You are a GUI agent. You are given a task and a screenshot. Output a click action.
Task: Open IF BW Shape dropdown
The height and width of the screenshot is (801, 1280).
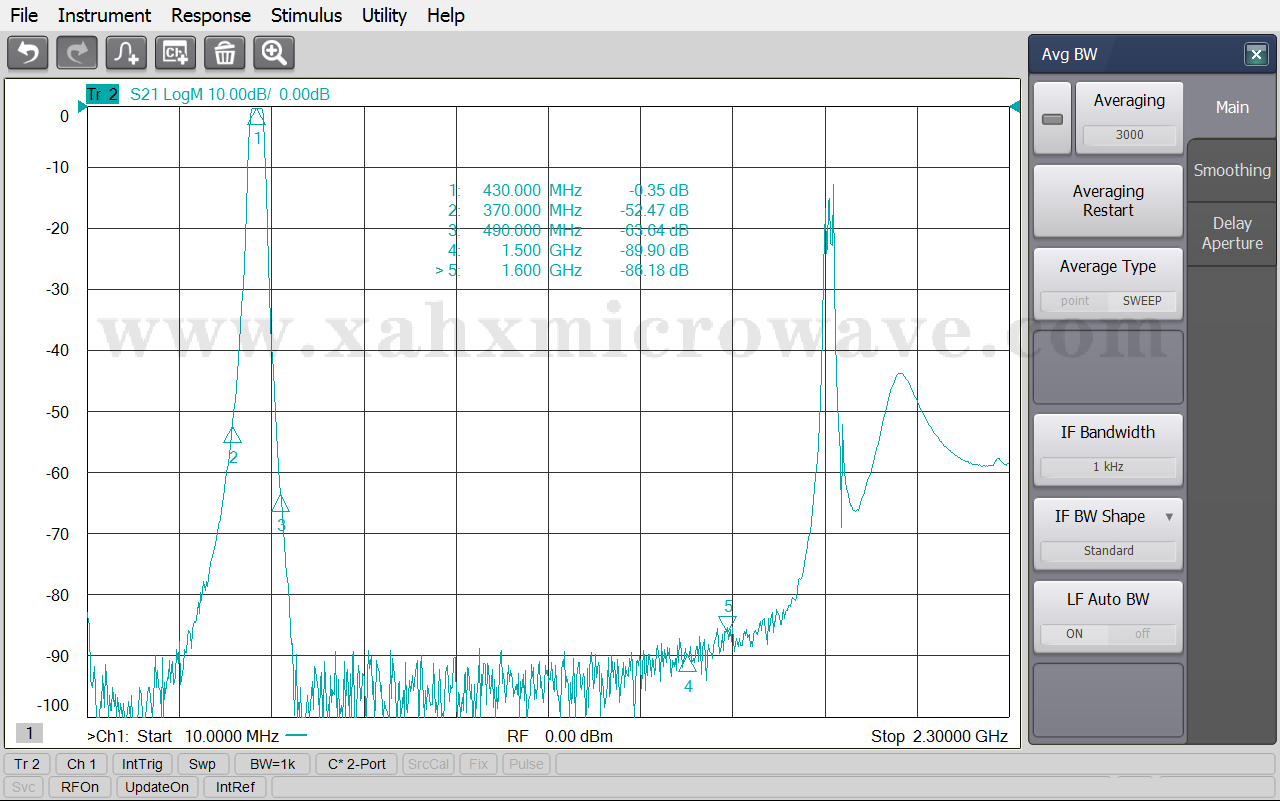click(x=1108, y=534)
